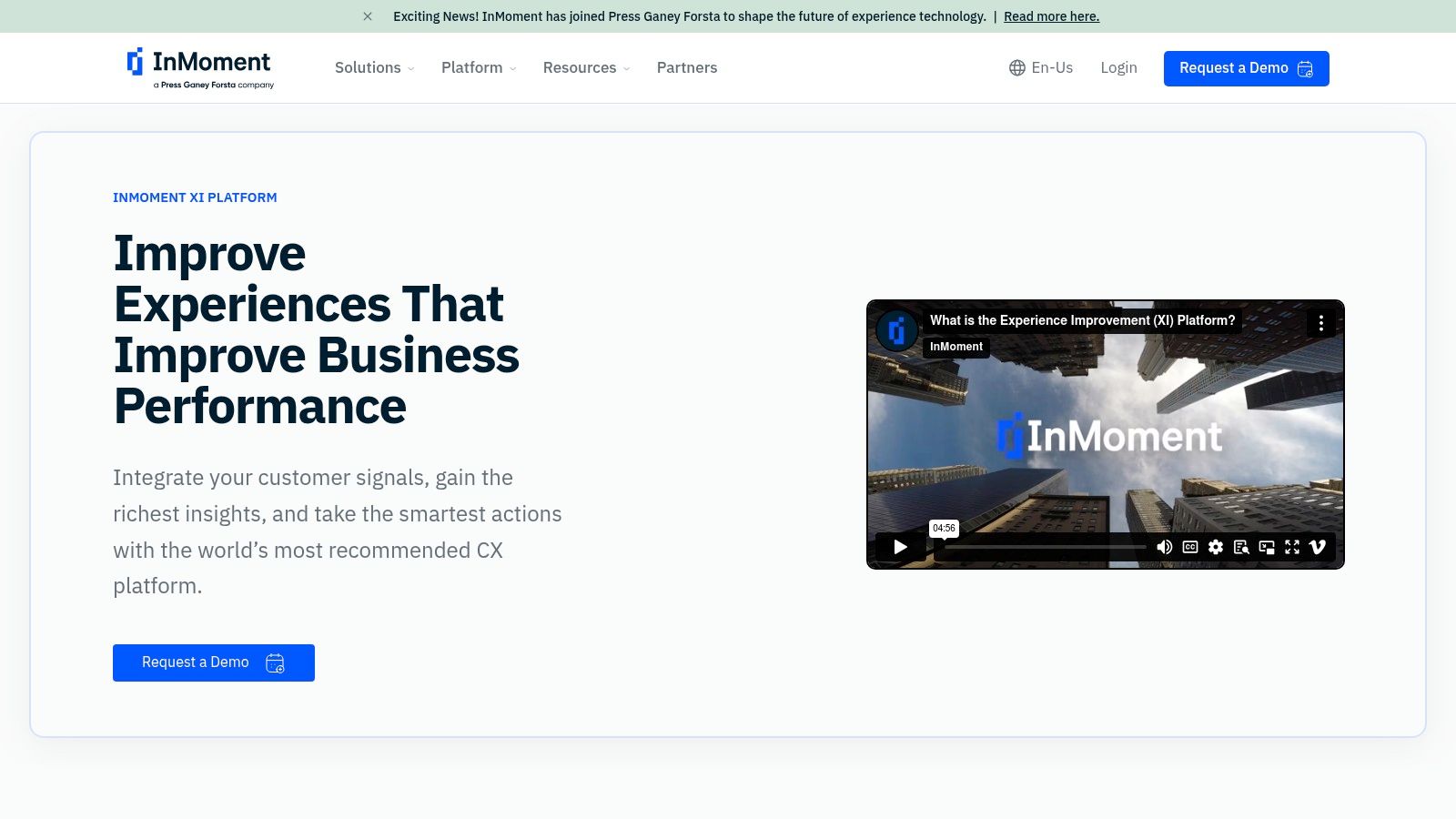Screen dimensions: 1456x819
Task: Open the video's three-dot more menu
Action: (x=1320, y=323)
